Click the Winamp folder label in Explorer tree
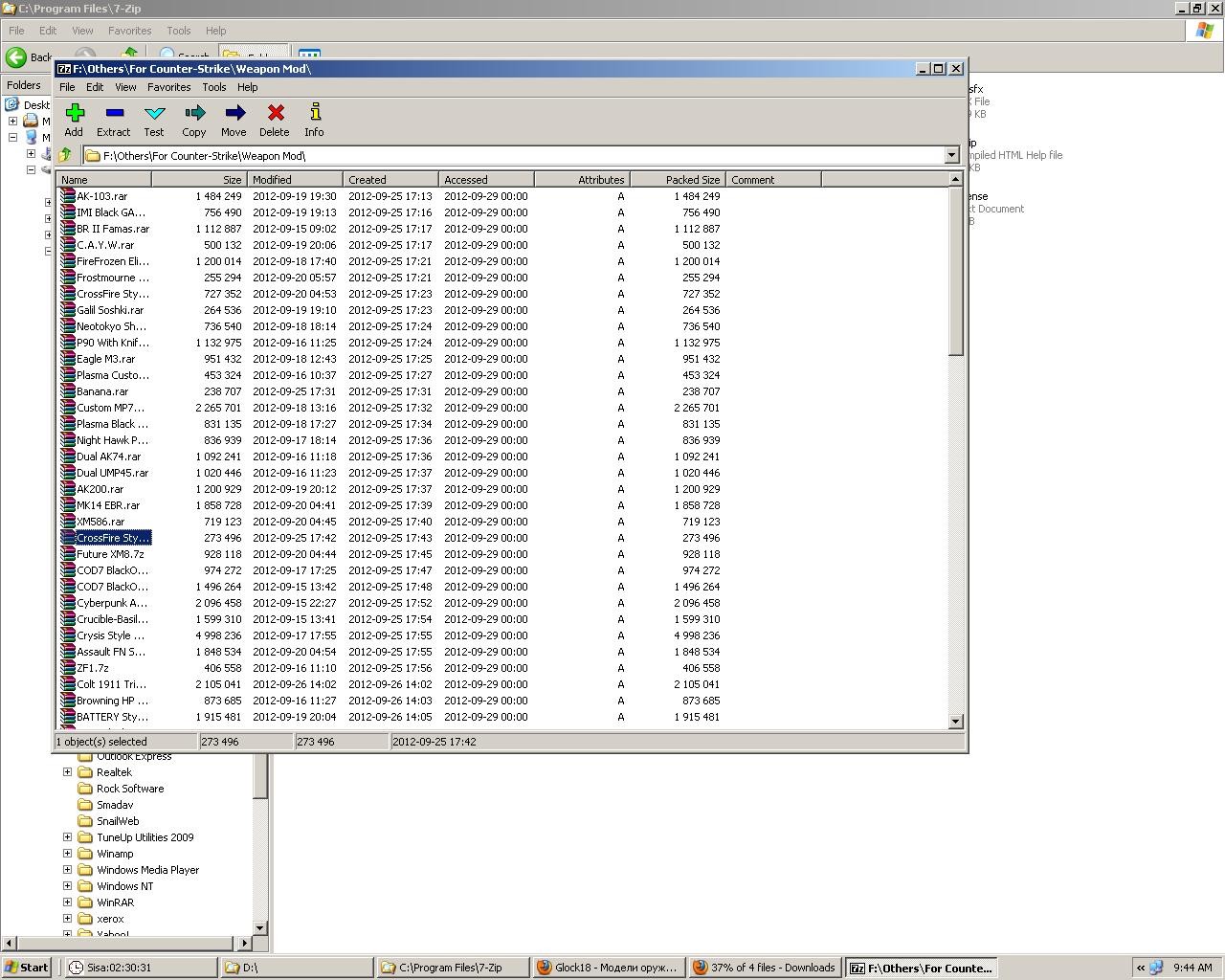 115,854
